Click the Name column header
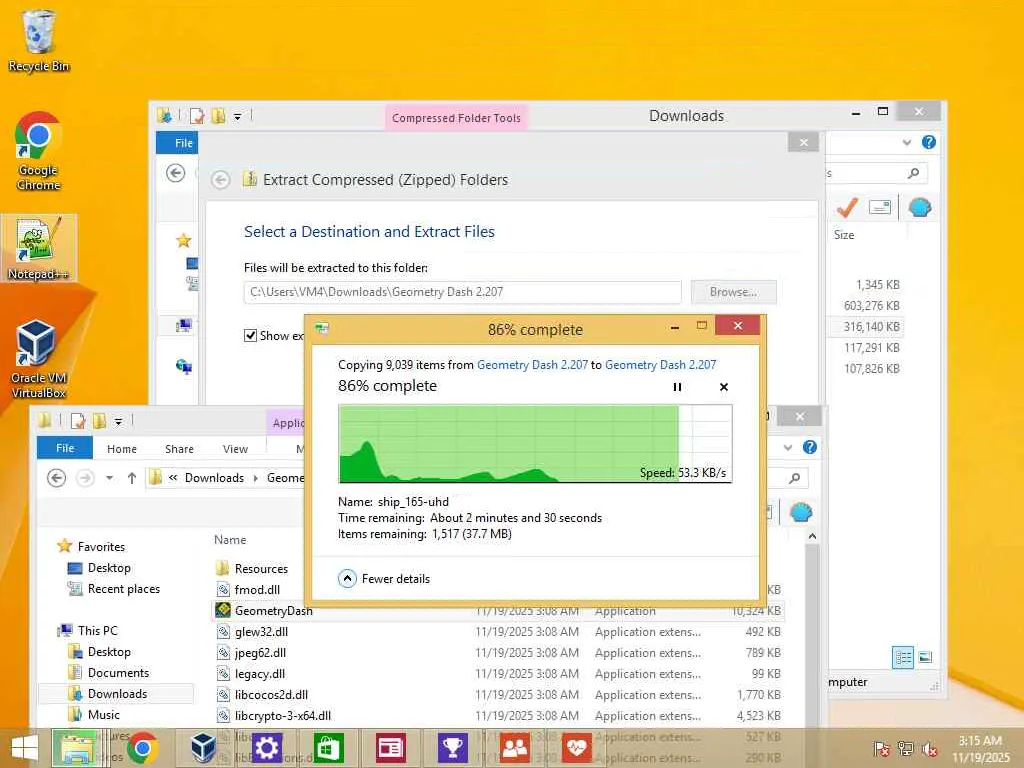Screen dimensions: 1024x768 (x=230, y=540)
